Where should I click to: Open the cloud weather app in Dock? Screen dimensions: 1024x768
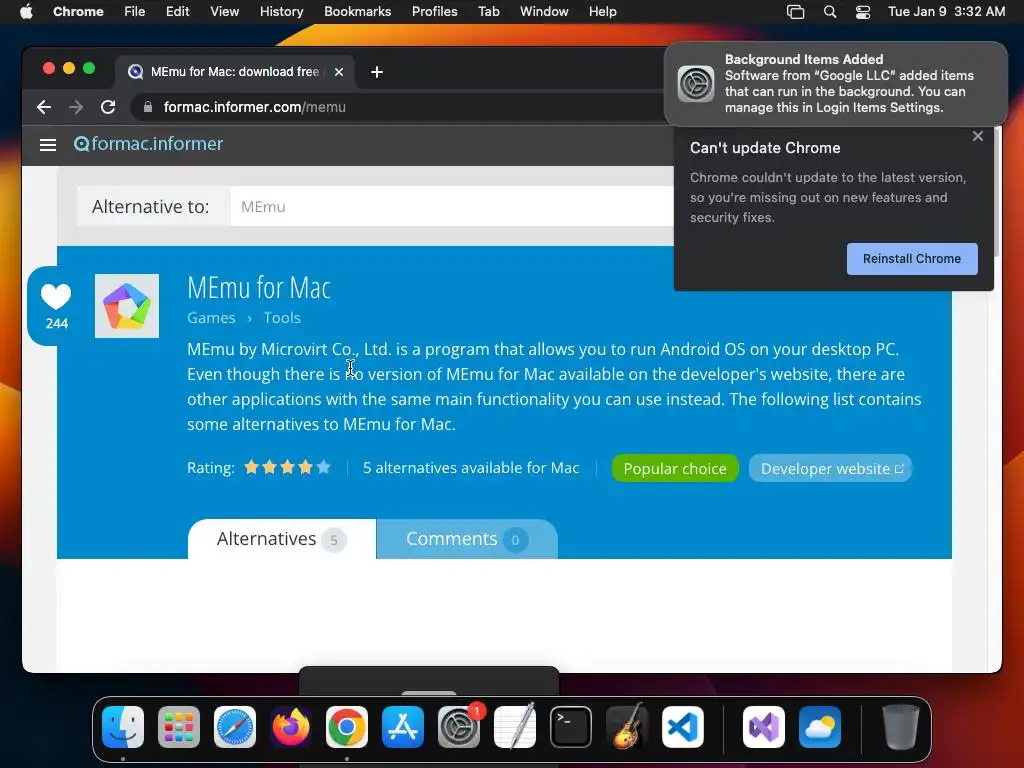[820, 727]
